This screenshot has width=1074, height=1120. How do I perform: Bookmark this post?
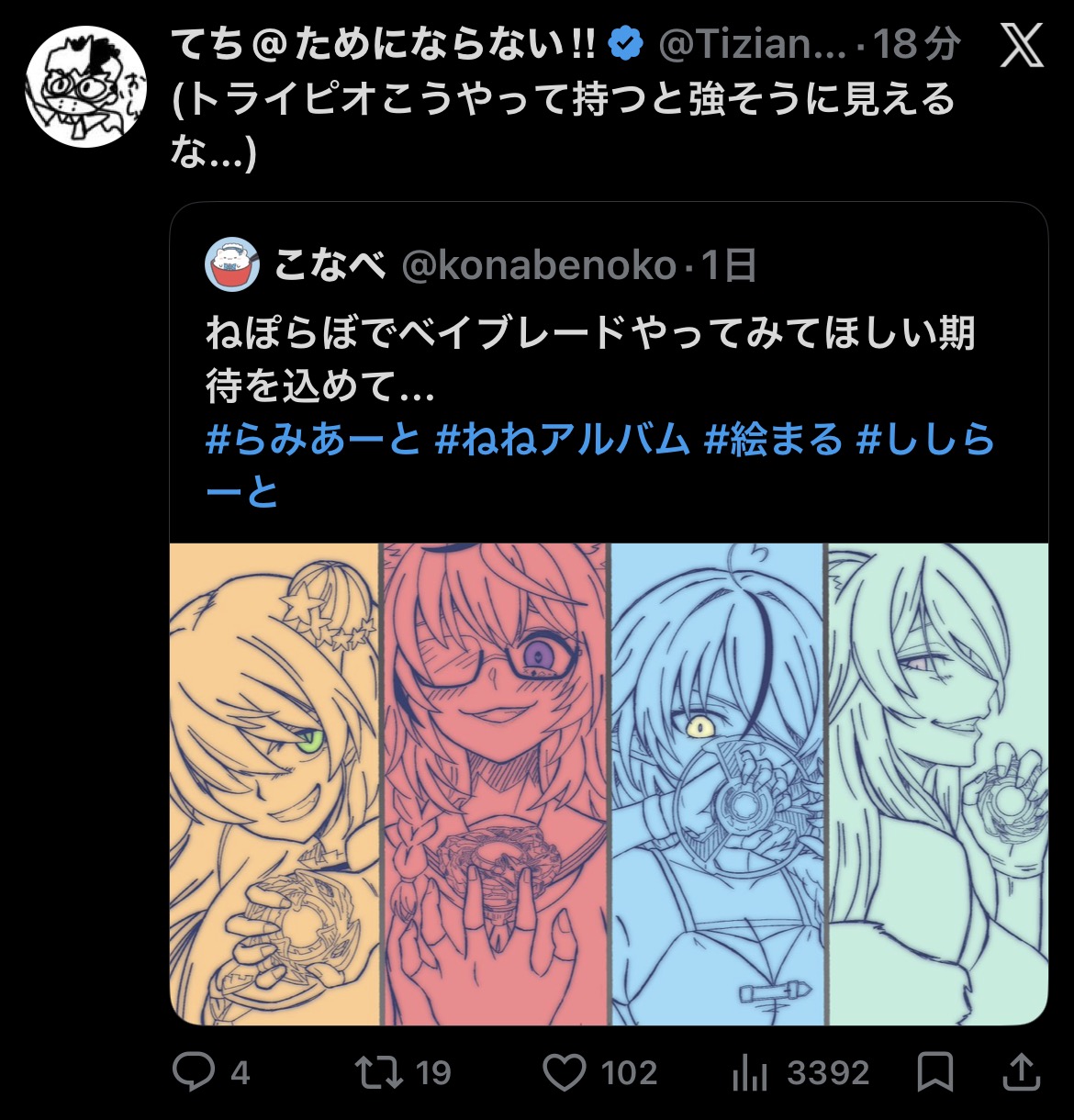tap(934, 1071)
